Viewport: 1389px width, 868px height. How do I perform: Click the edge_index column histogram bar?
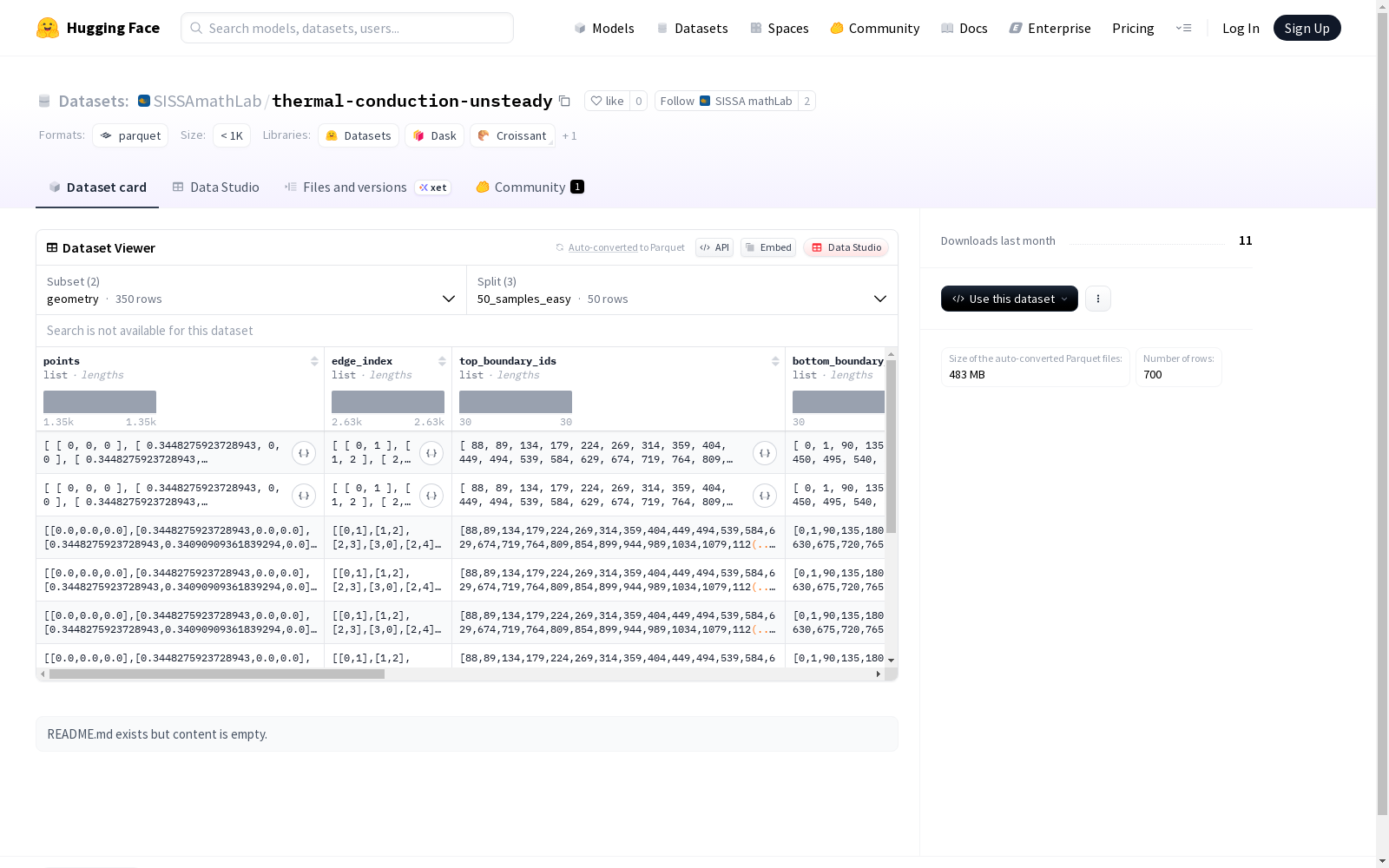(388, 402)
